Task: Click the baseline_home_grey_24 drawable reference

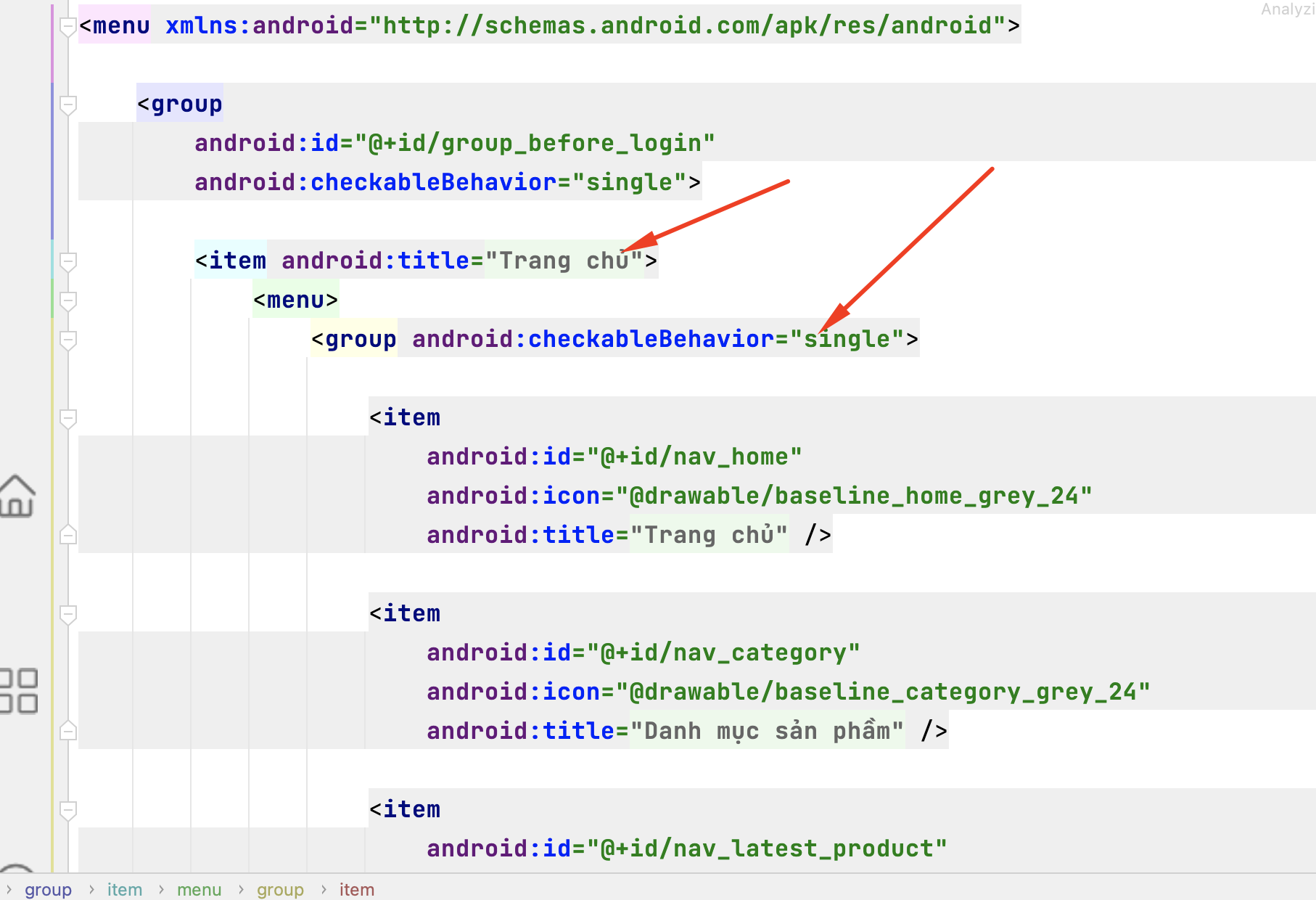Action: [x=854, y=496]
